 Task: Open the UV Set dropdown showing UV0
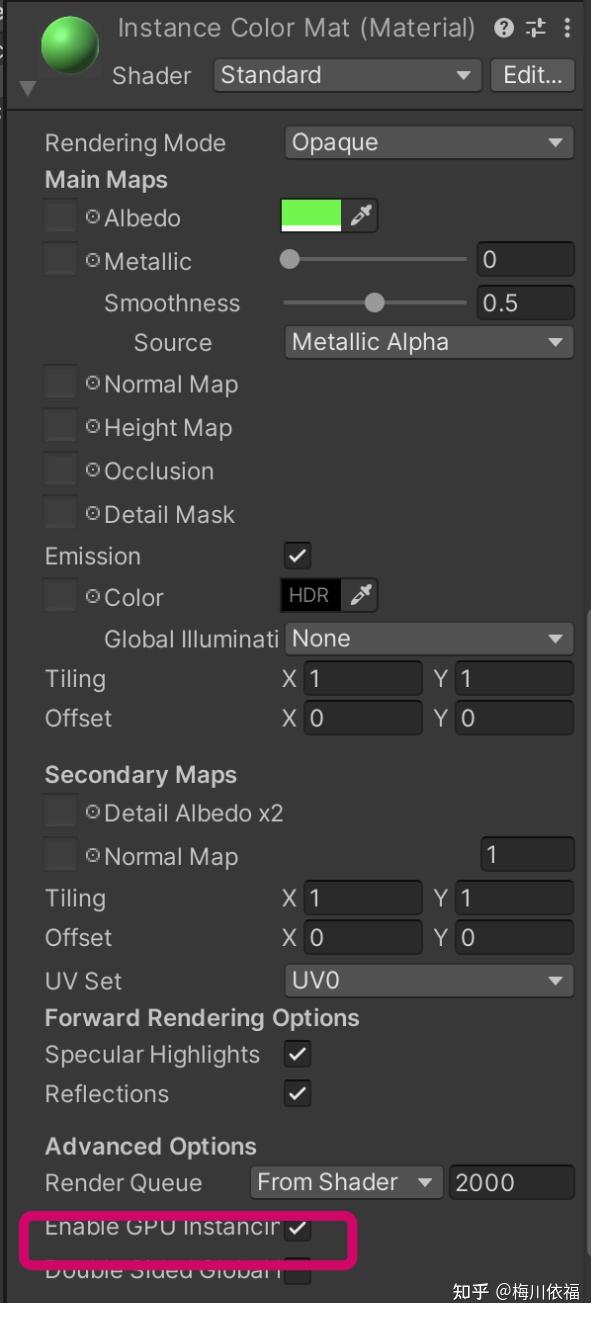coord(428,981)
